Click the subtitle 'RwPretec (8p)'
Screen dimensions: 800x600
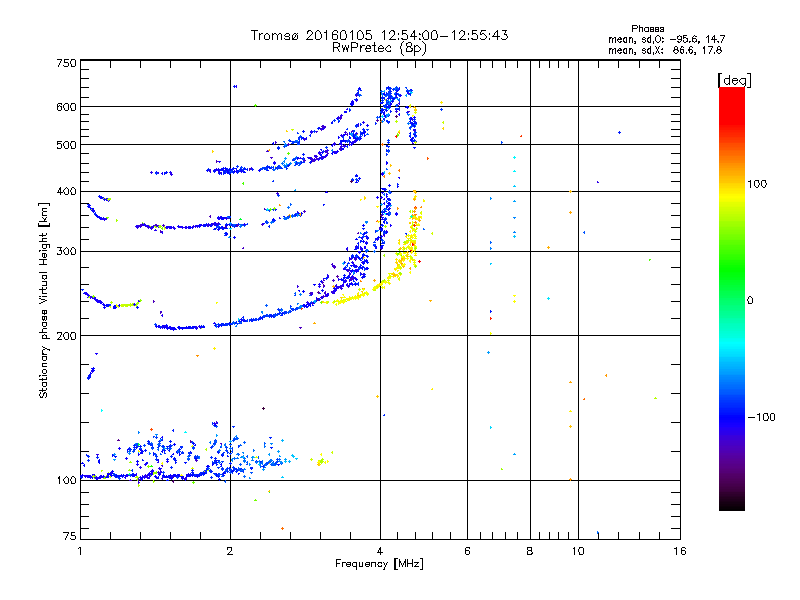[x=379, y=48]
